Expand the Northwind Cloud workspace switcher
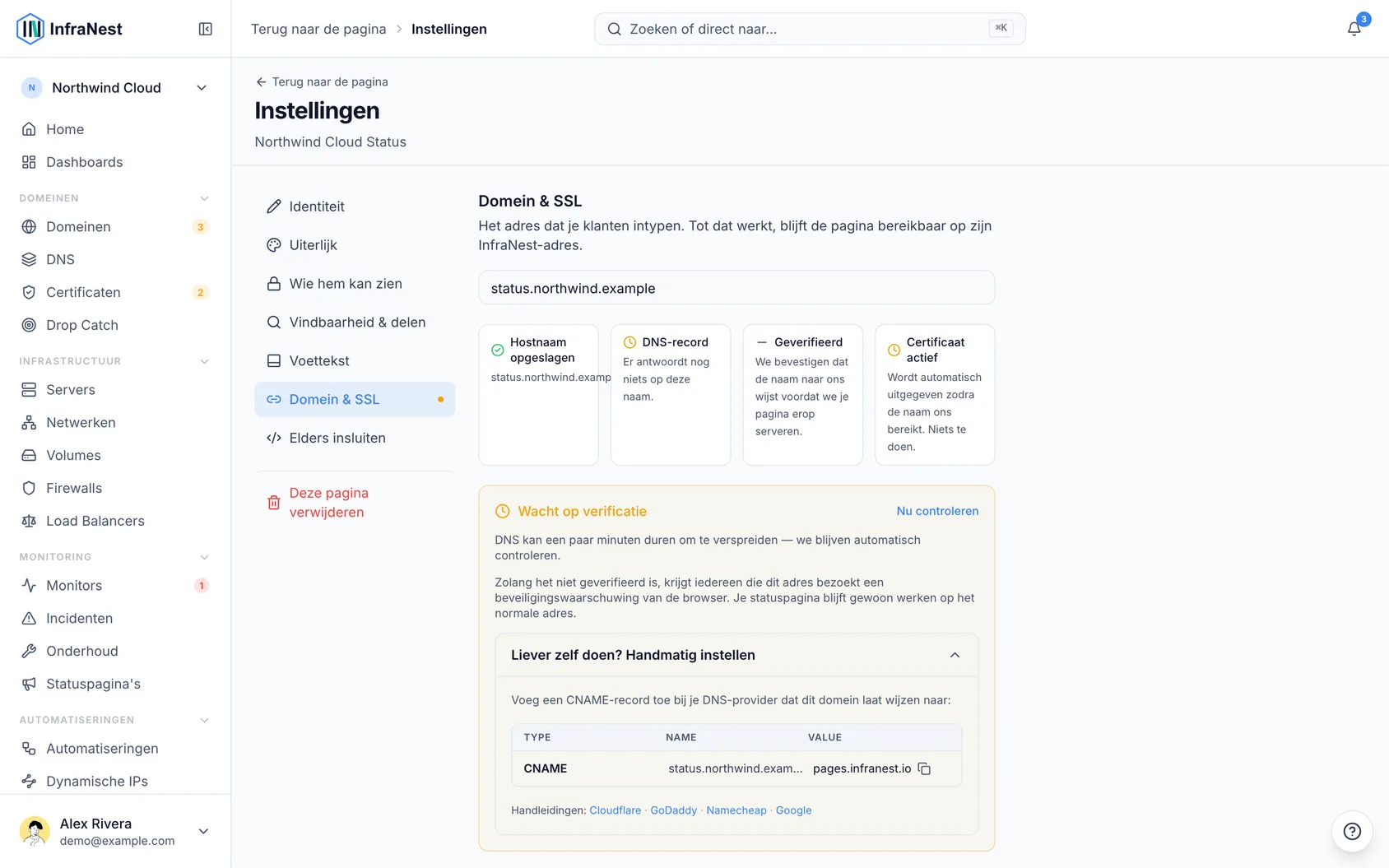The width and height of the screenshot is (1389, 868). pyautogui.click(x=115, y=88)
